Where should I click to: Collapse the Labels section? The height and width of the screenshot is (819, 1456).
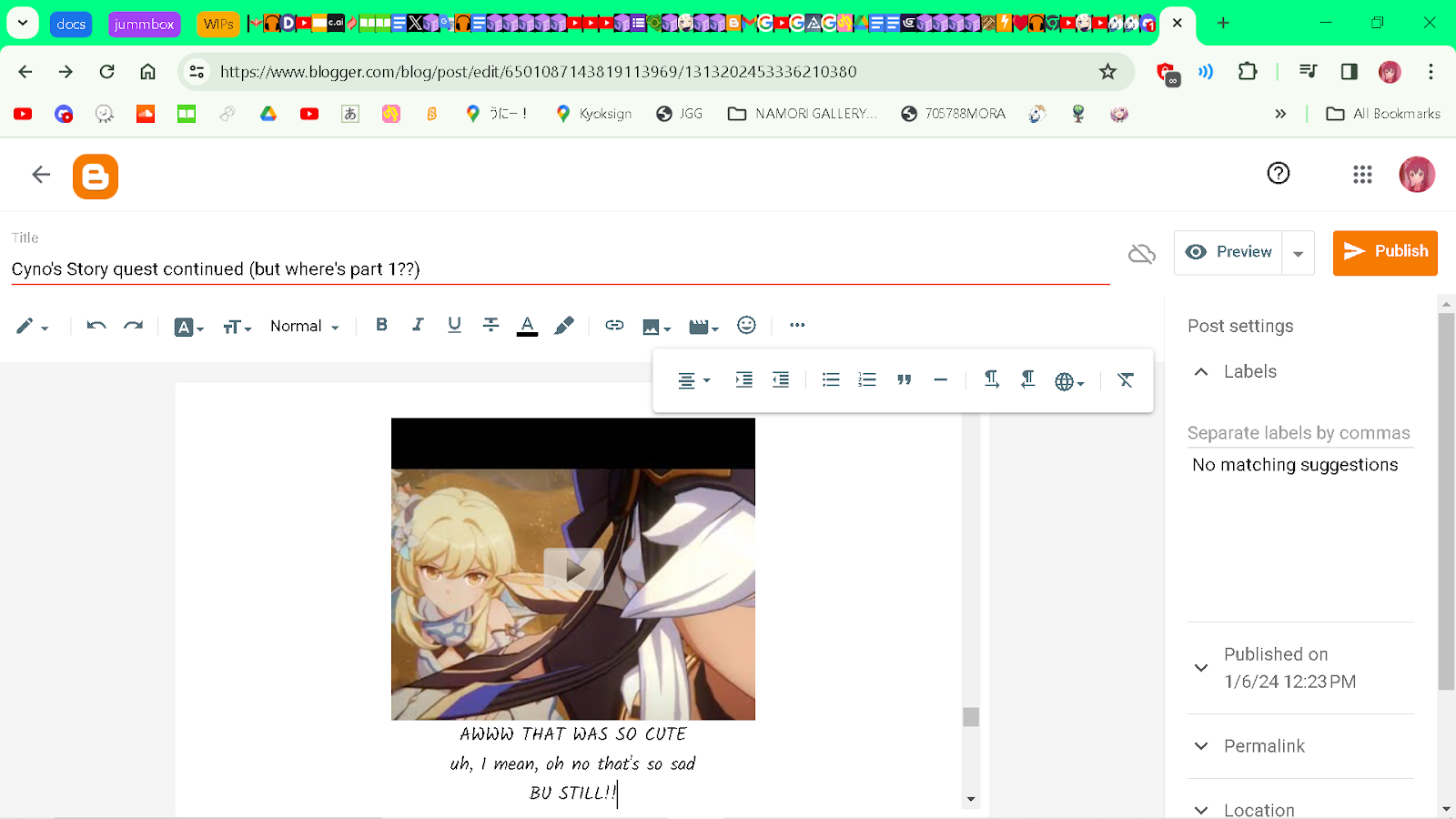[x=1201, y=371]
